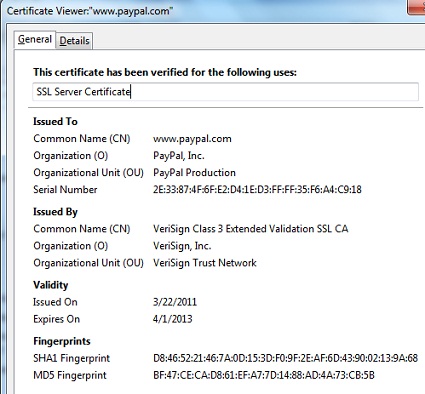Select the SHA1 fingerprint value starting D8:46
Viewport: 425px width, 394px height.
click(285, 358)
